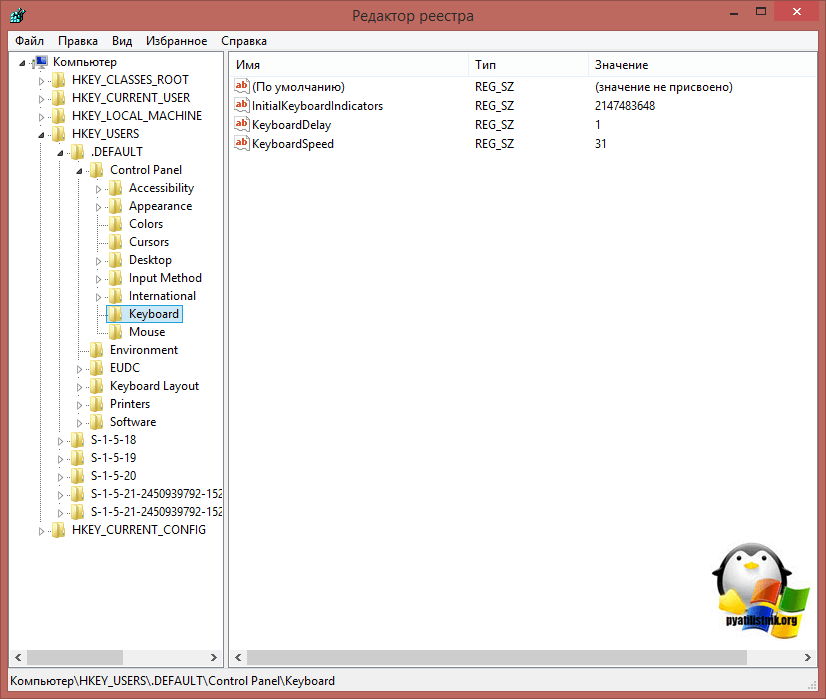Click the Colors folder icon
This screenshot has height=699, width=826.
point(116,224)
